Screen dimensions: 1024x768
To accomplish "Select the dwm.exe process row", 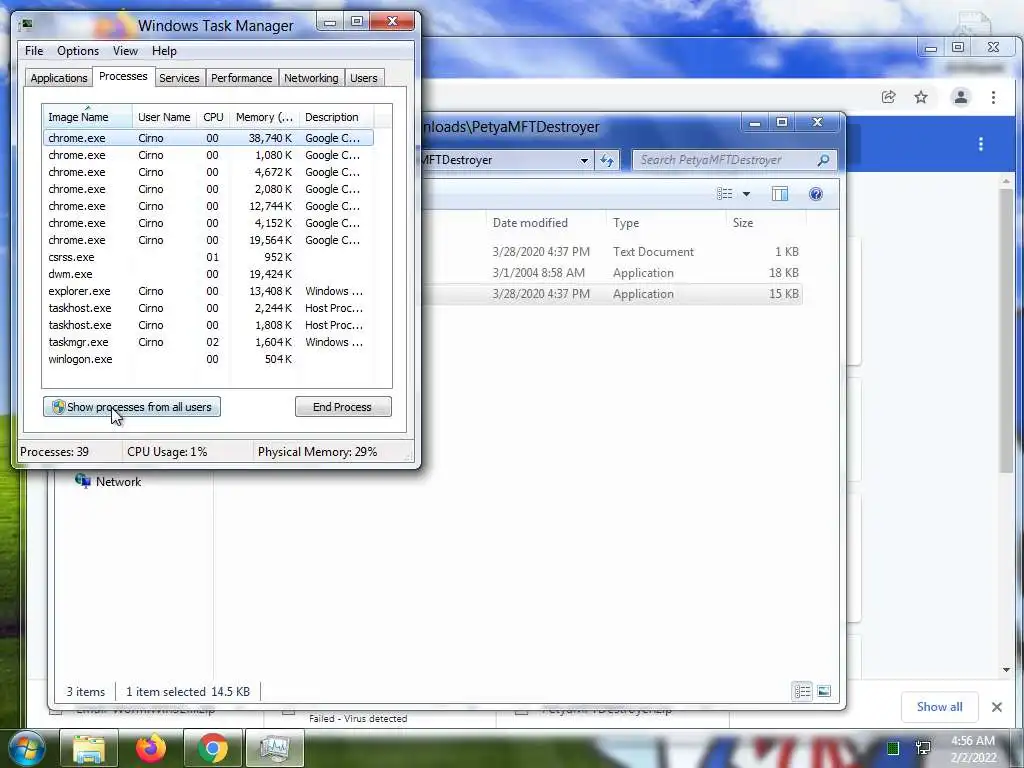I will (x=208, y=274).
